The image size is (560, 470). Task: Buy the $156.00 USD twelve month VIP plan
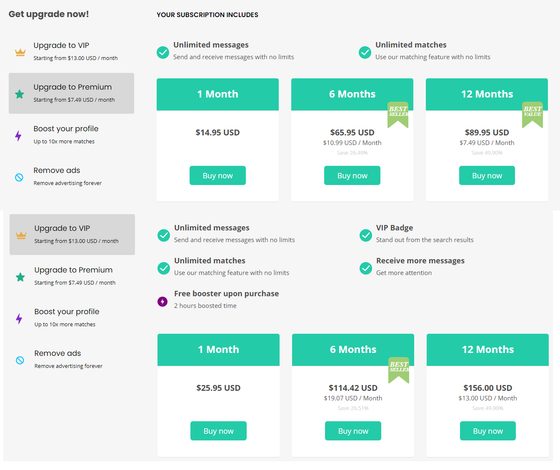coord(488,431)
